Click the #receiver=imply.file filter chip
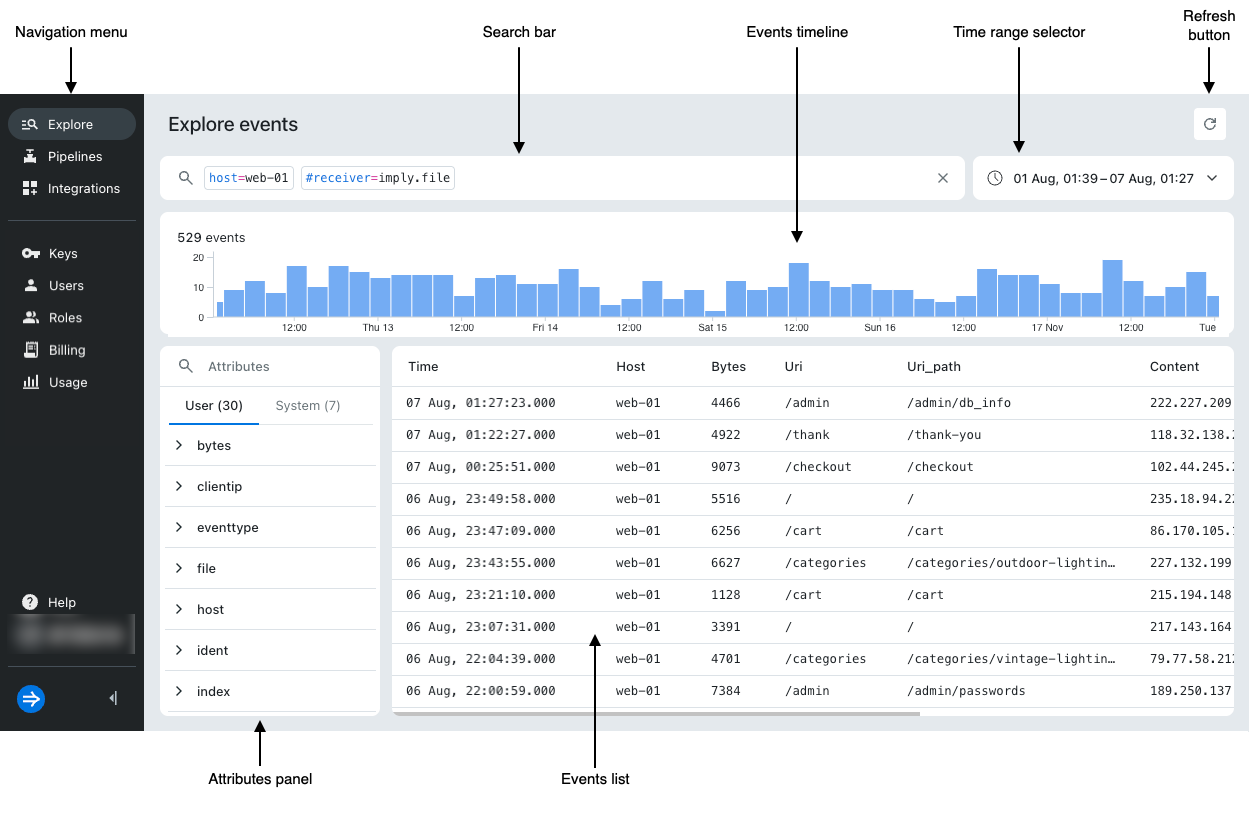Screen dimensions: 1249x821 378,178
